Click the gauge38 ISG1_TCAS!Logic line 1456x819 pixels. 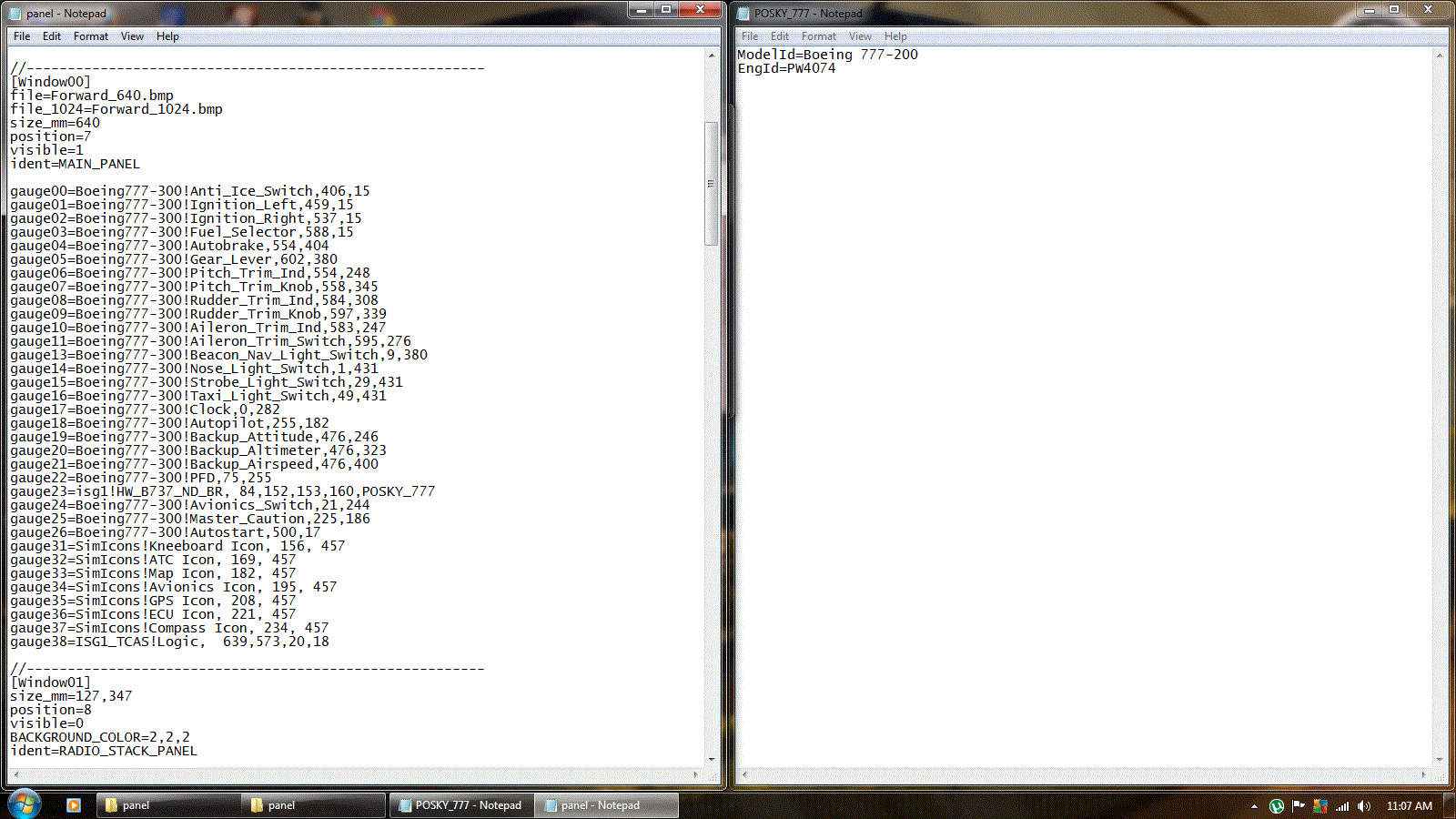pos(169,642)
